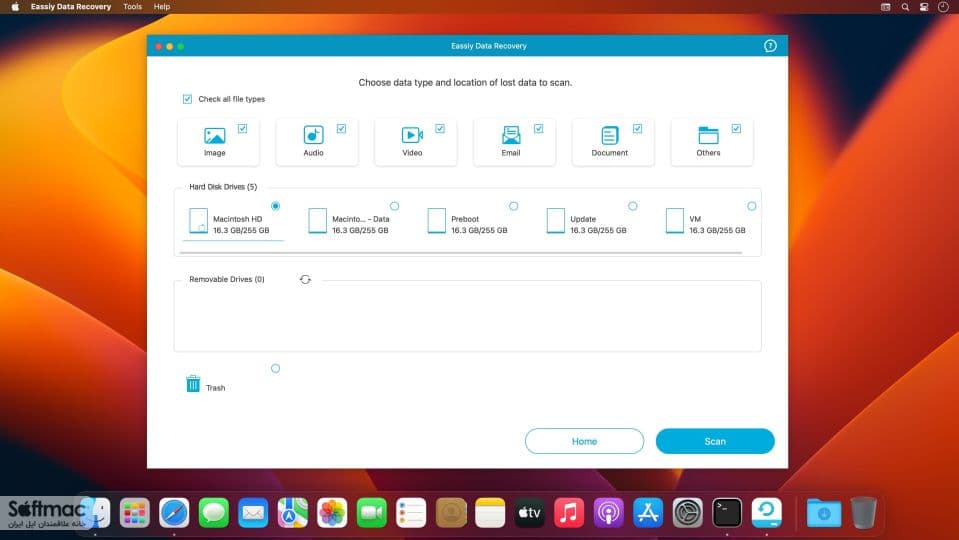
Task: Uncheck the Image type checkbox
Action: (x=242, y=128)
